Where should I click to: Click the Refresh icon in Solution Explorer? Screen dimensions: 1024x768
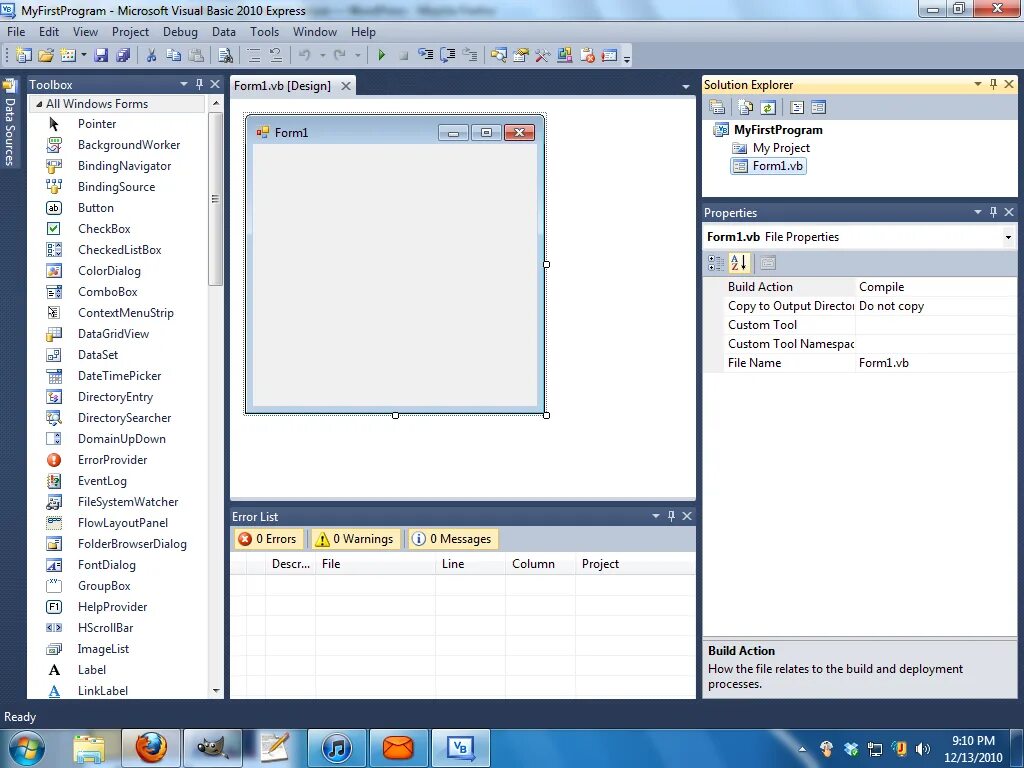click(768, 107)
